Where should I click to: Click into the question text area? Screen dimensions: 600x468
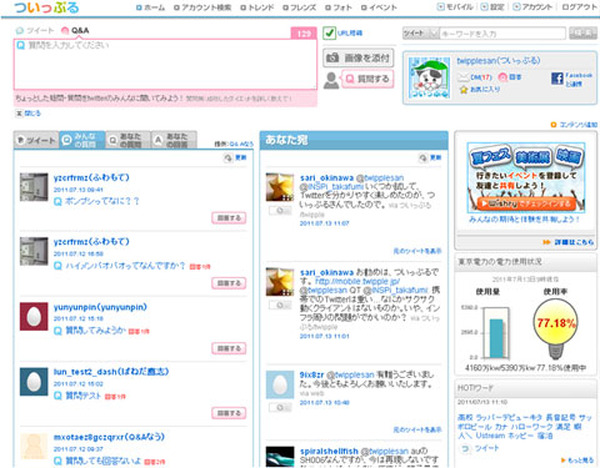pos(165,64)
